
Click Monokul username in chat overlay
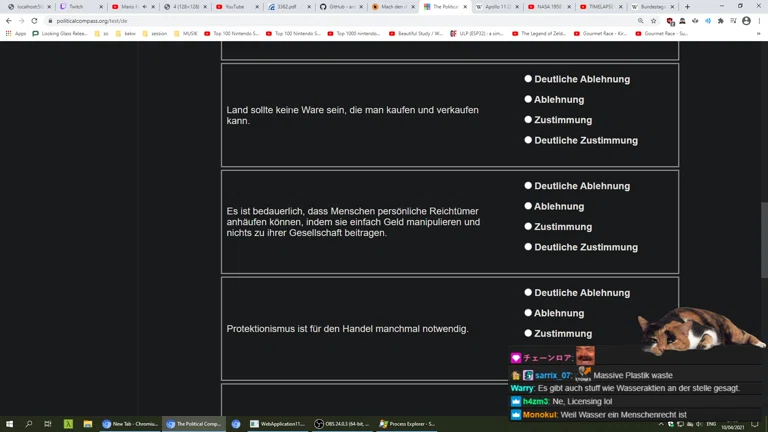pos(540,414)
